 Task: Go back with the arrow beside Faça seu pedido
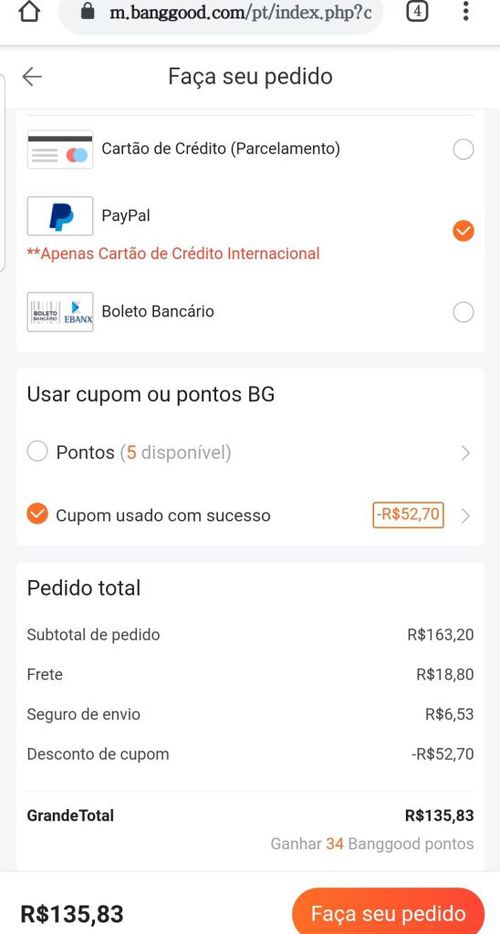32,76
